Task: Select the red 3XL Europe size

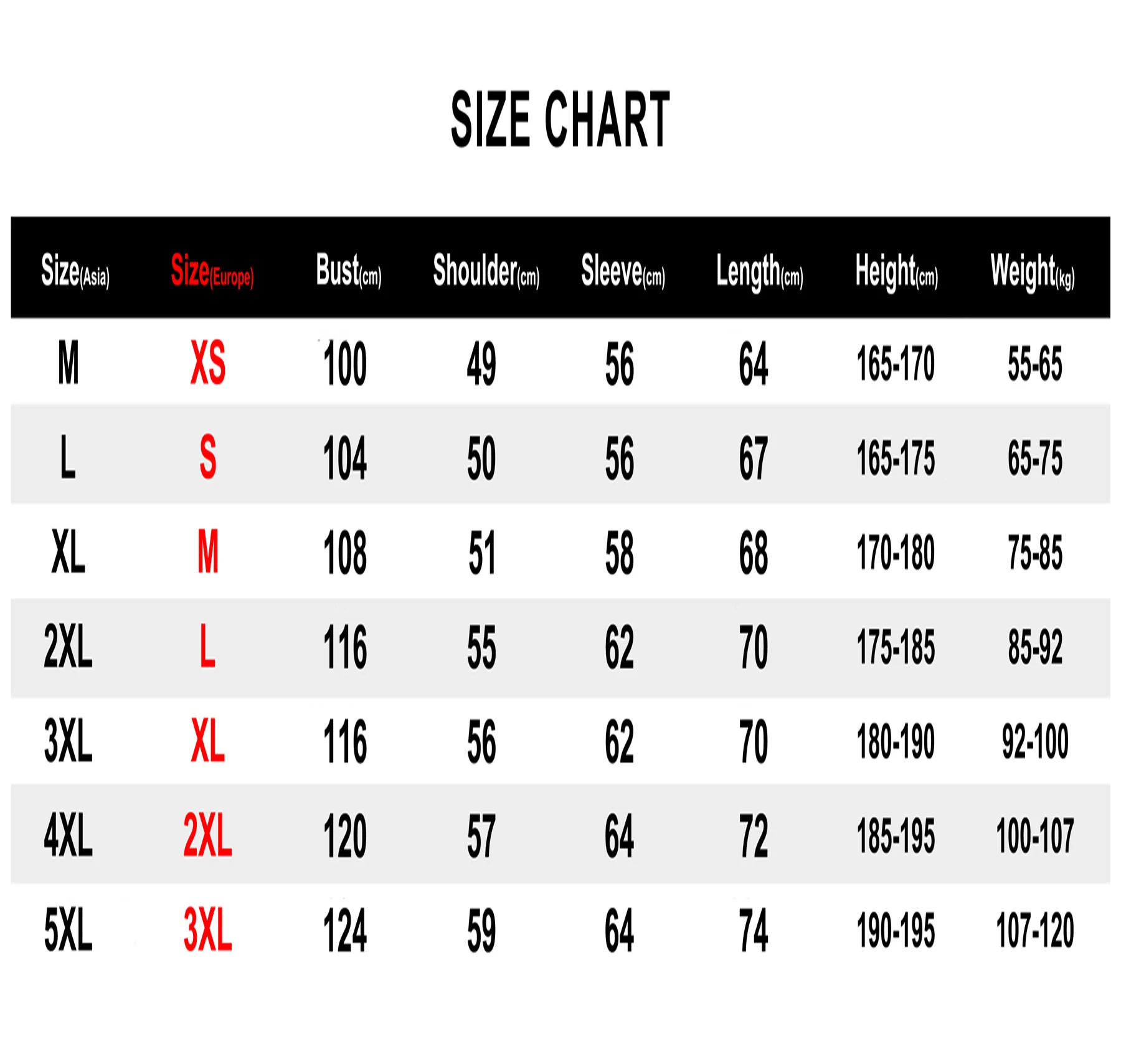Action: point(207,930)
